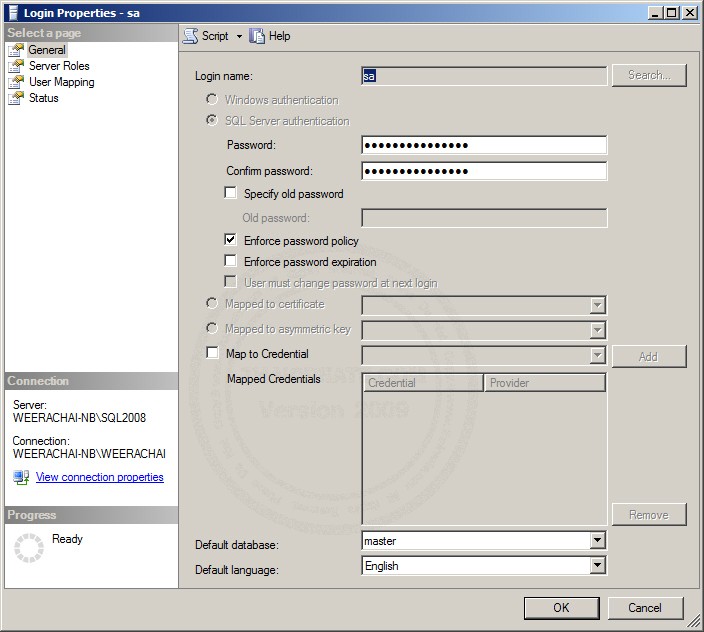This screenshot has height=632, width=704.
Task: Expand the Mapped to certificate dropdown
Action: coord(597,306)
